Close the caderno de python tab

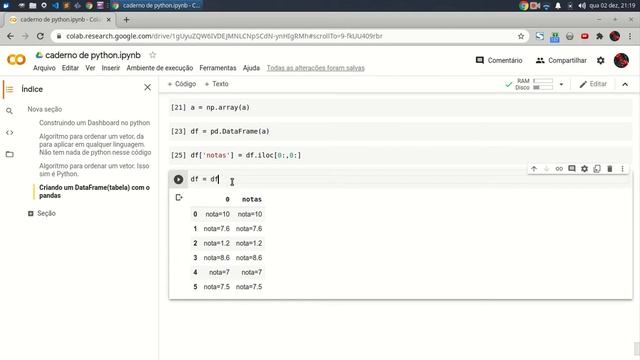(109, 20)
